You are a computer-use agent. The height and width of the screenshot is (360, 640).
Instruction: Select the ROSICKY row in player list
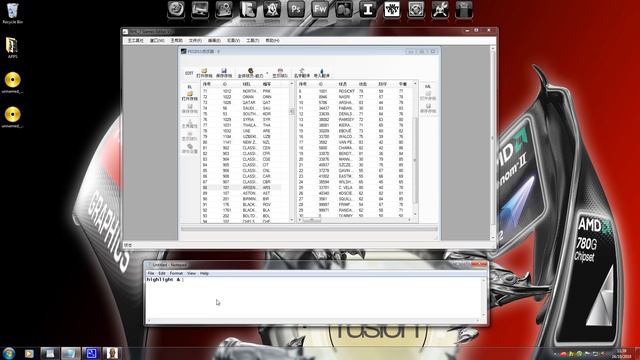tap(354, 91)
